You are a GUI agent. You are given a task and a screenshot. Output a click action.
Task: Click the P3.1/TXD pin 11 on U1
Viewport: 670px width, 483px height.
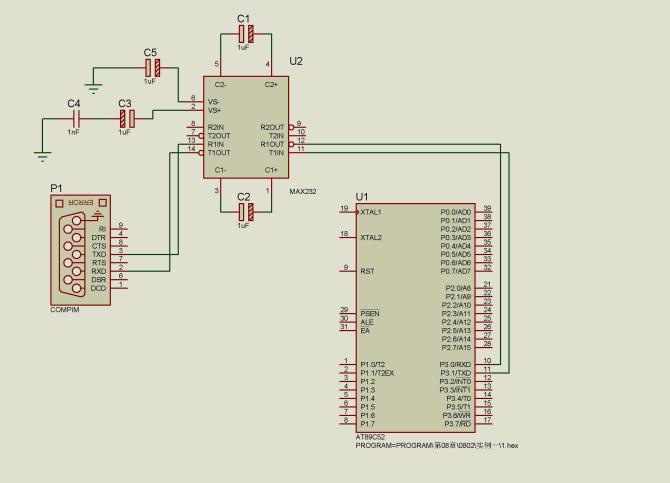click(484, 373)
